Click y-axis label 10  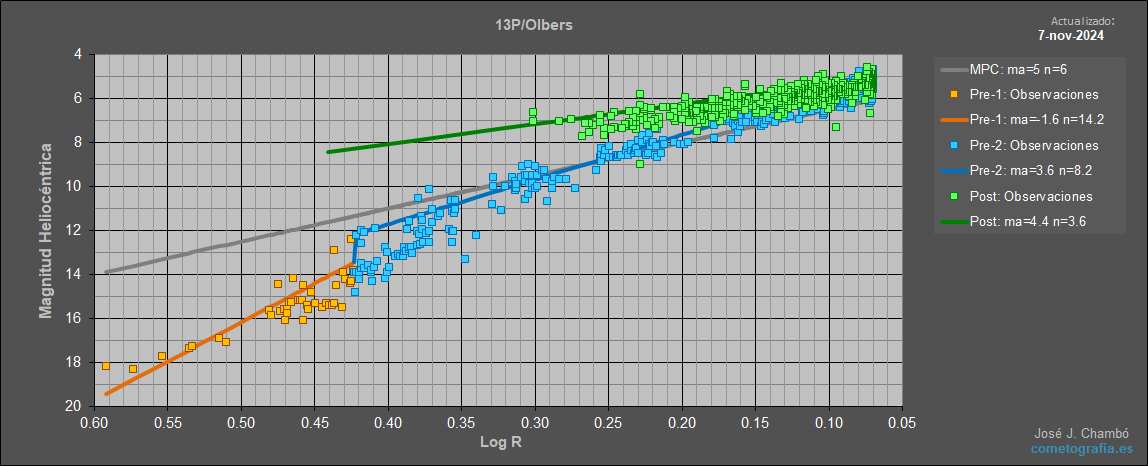[x=75, y=186]
